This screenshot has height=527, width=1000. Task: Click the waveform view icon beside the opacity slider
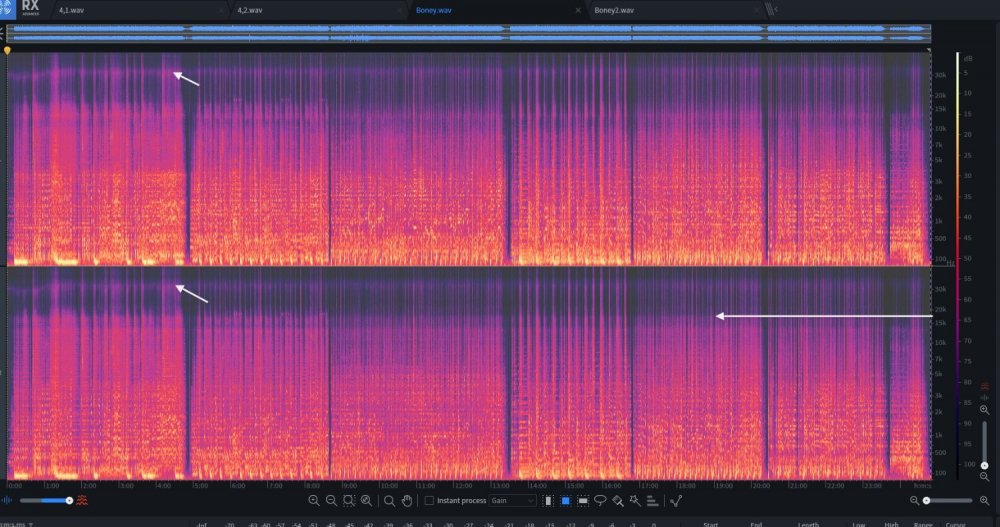[7, 501]
